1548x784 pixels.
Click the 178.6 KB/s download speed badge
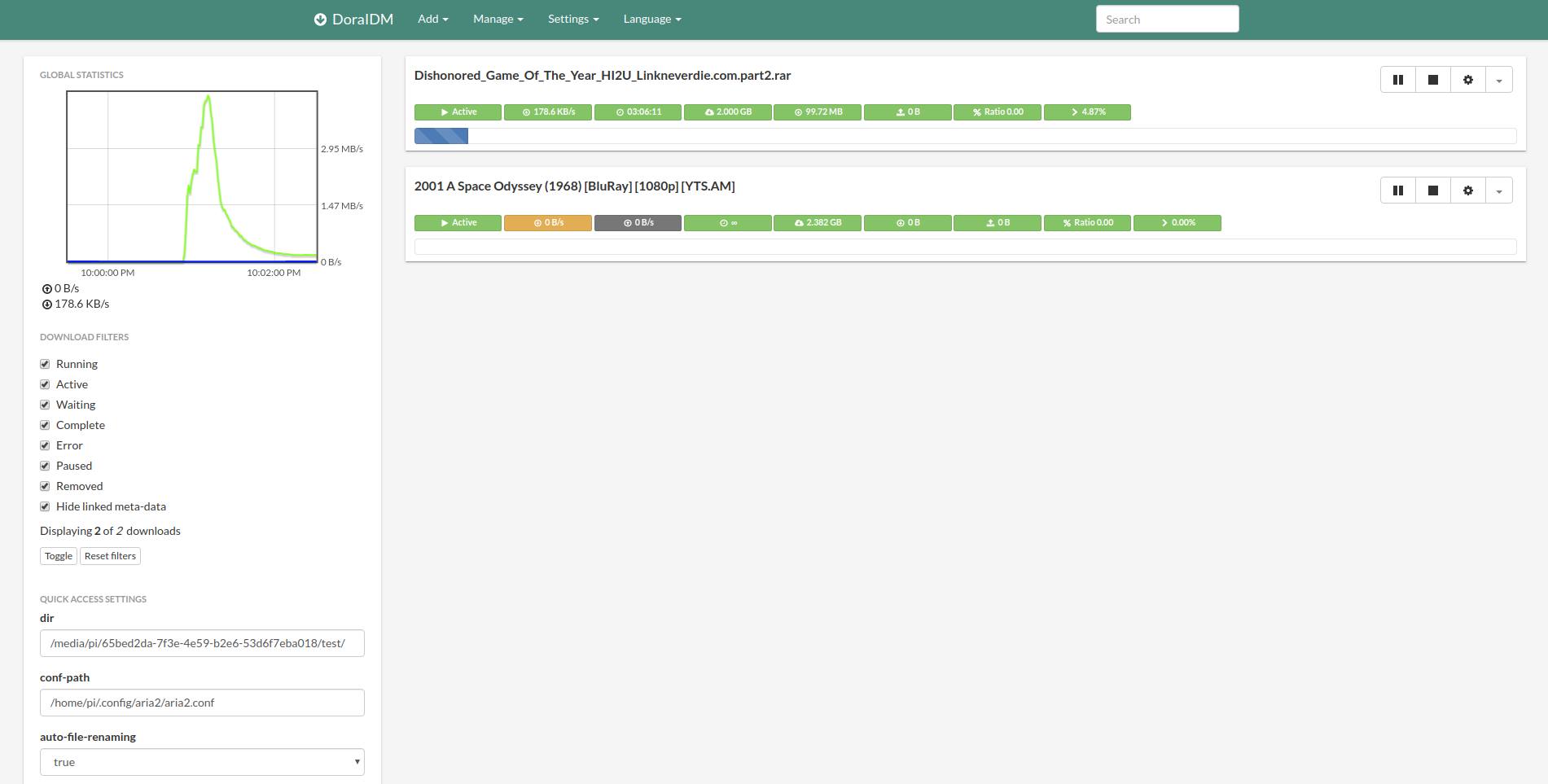(548, 112)
